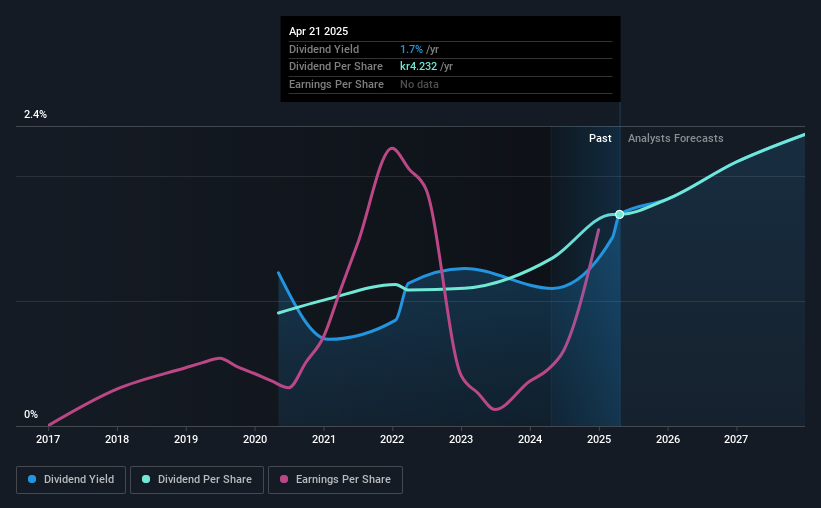Screen dimensions: 821x508
Task: Select the 2023 x-axis label
Action: [461, 439]
